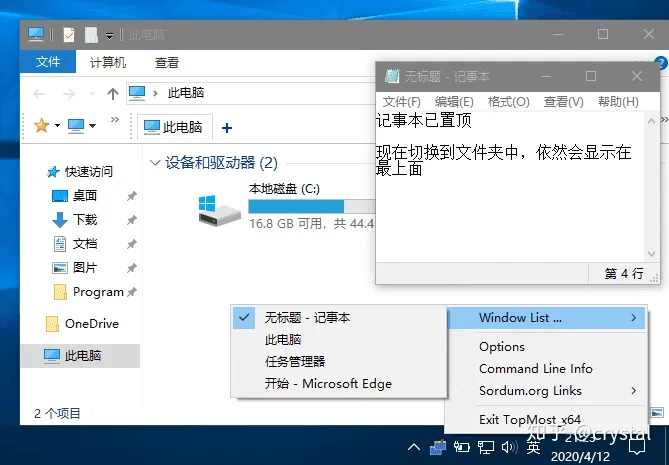Click Explorer forward navigation arrow
669x465 pixels.
point(68,94)
